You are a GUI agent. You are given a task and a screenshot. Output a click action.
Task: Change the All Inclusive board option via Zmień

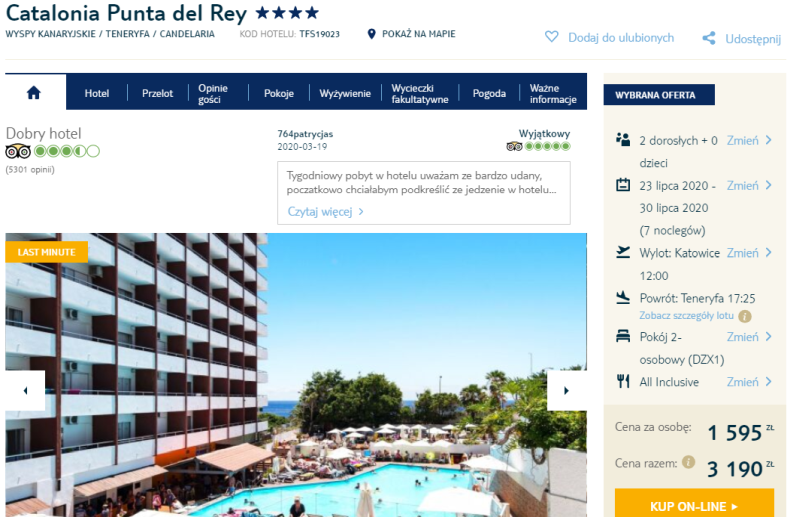749,382
